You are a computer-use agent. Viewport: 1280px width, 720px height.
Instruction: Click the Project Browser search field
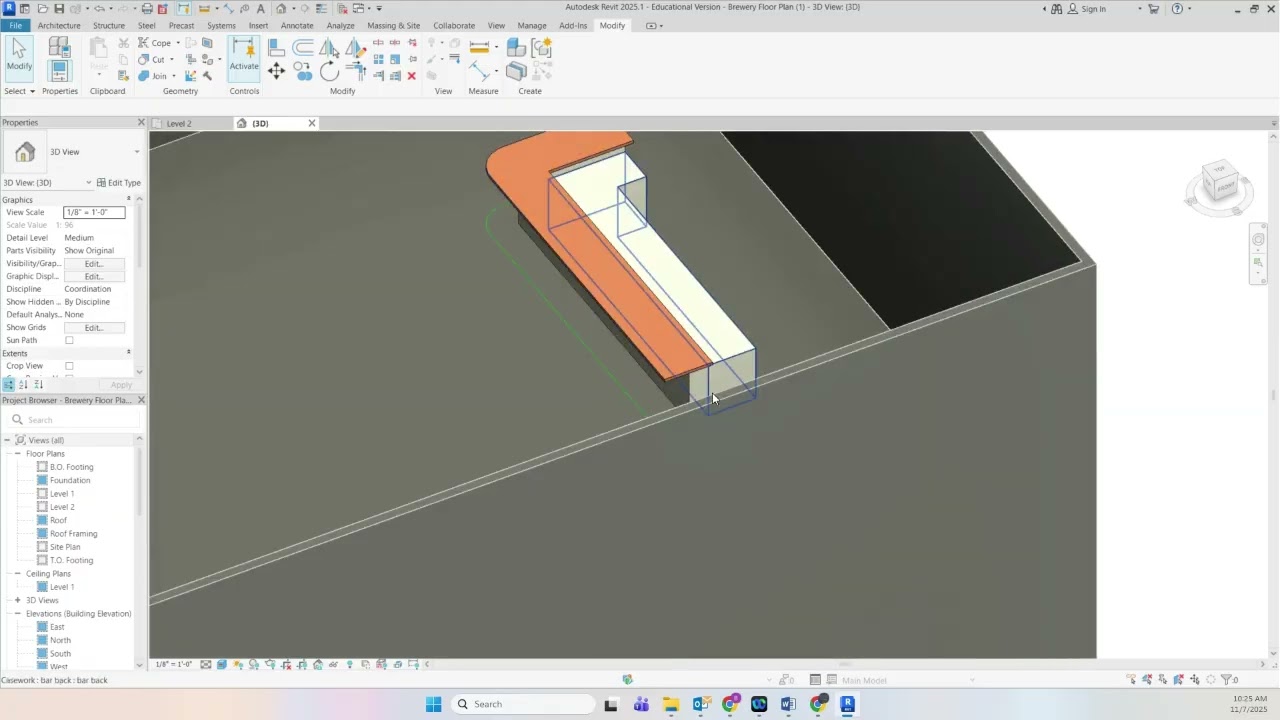(73, 420)
